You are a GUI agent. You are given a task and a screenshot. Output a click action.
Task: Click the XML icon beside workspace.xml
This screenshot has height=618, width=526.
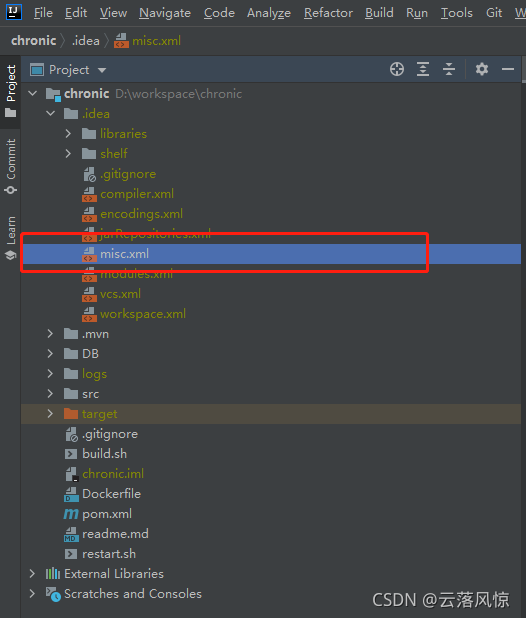pyautogui.click(x=89, y=314)
